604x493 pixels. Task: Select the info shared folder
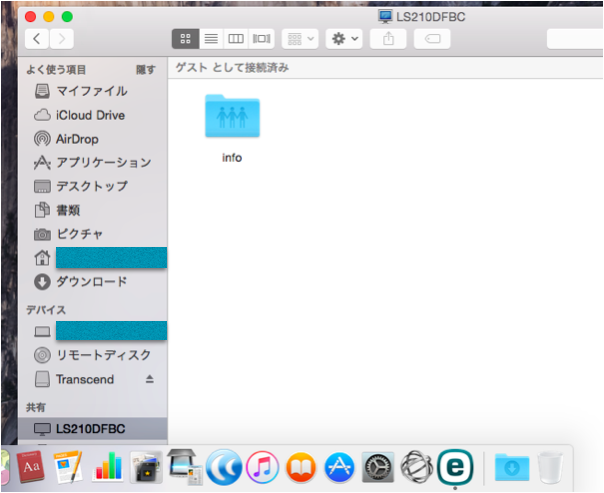[232, 116]
